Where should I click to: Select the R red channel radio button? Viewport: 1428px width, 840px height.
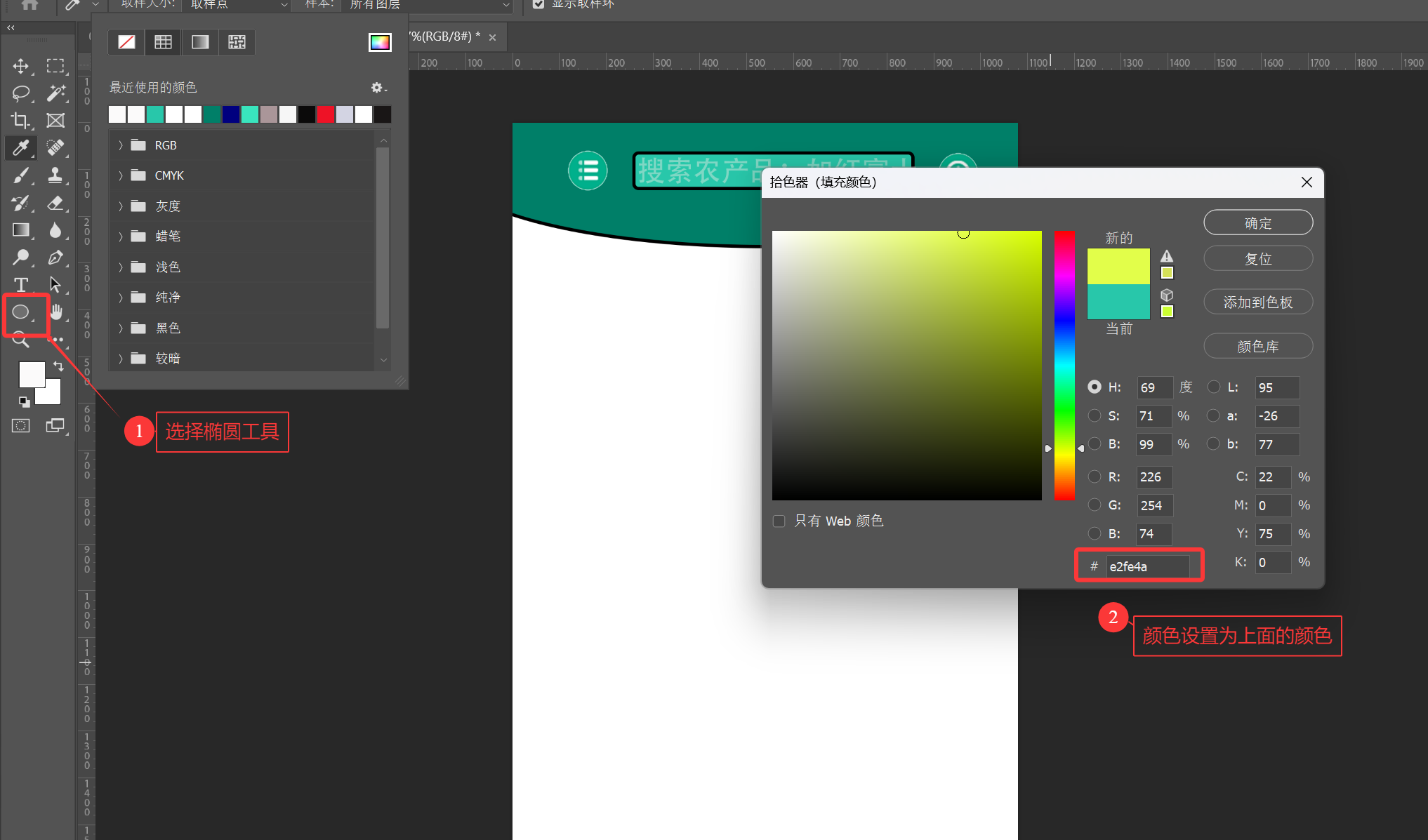point(1094,476)
